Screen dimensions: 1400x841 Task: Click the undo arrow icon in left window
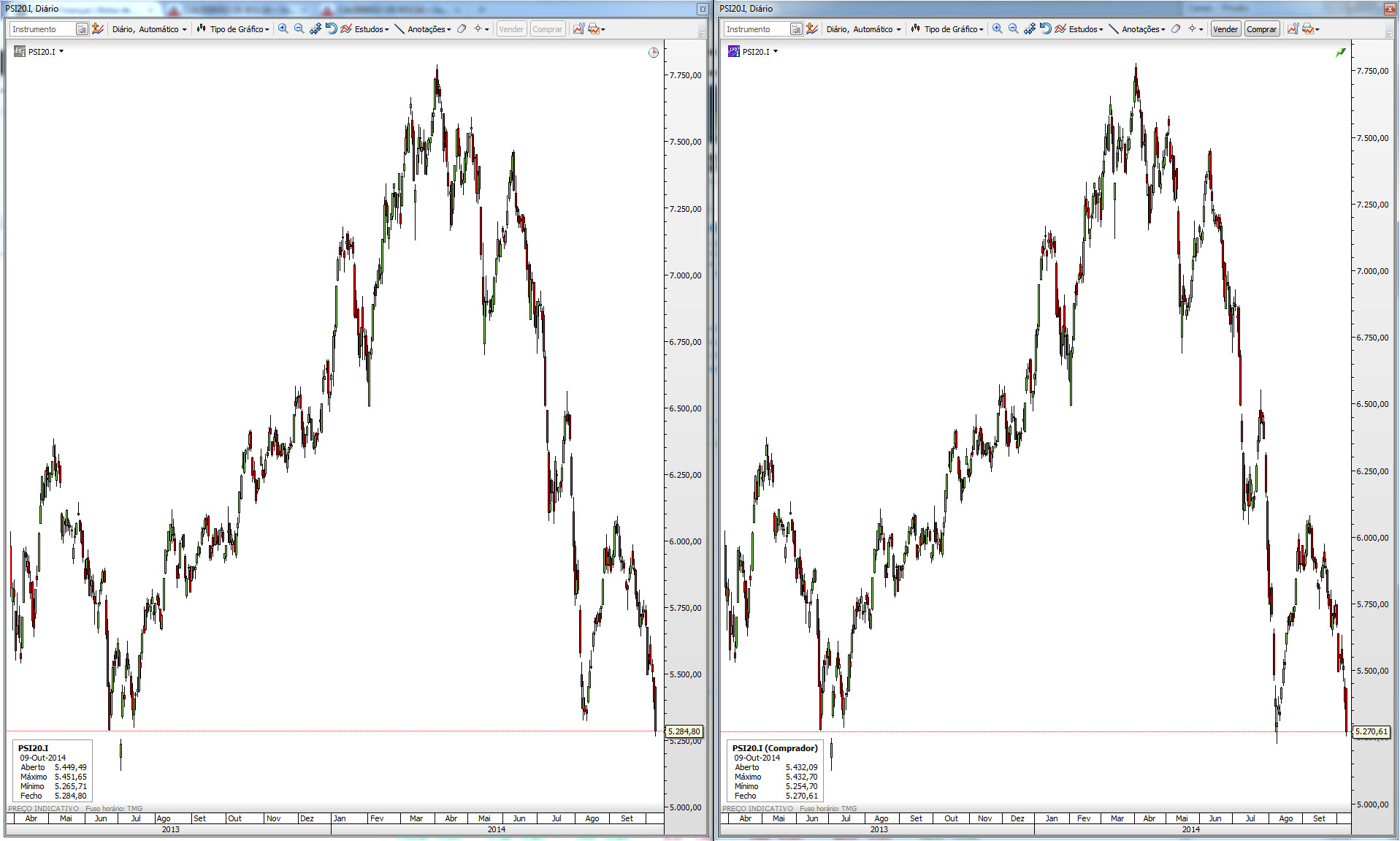[331, 29]
